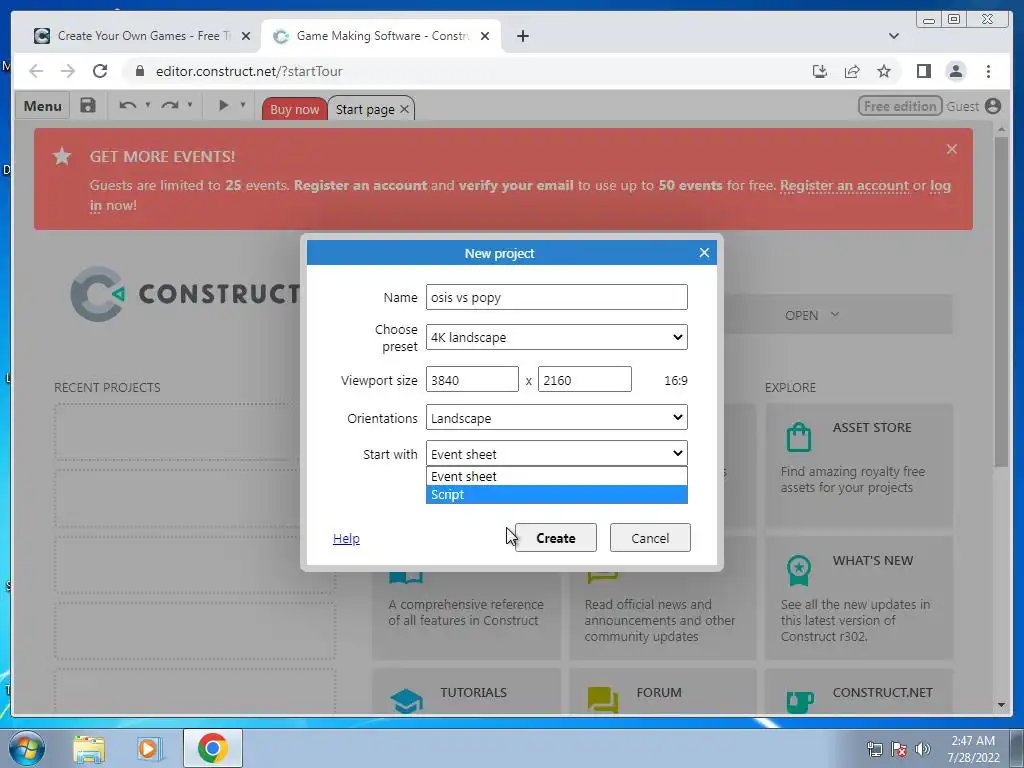Open the Construct.net card
The height and width of the screenshot is (768, 1024).
(859, 692)
